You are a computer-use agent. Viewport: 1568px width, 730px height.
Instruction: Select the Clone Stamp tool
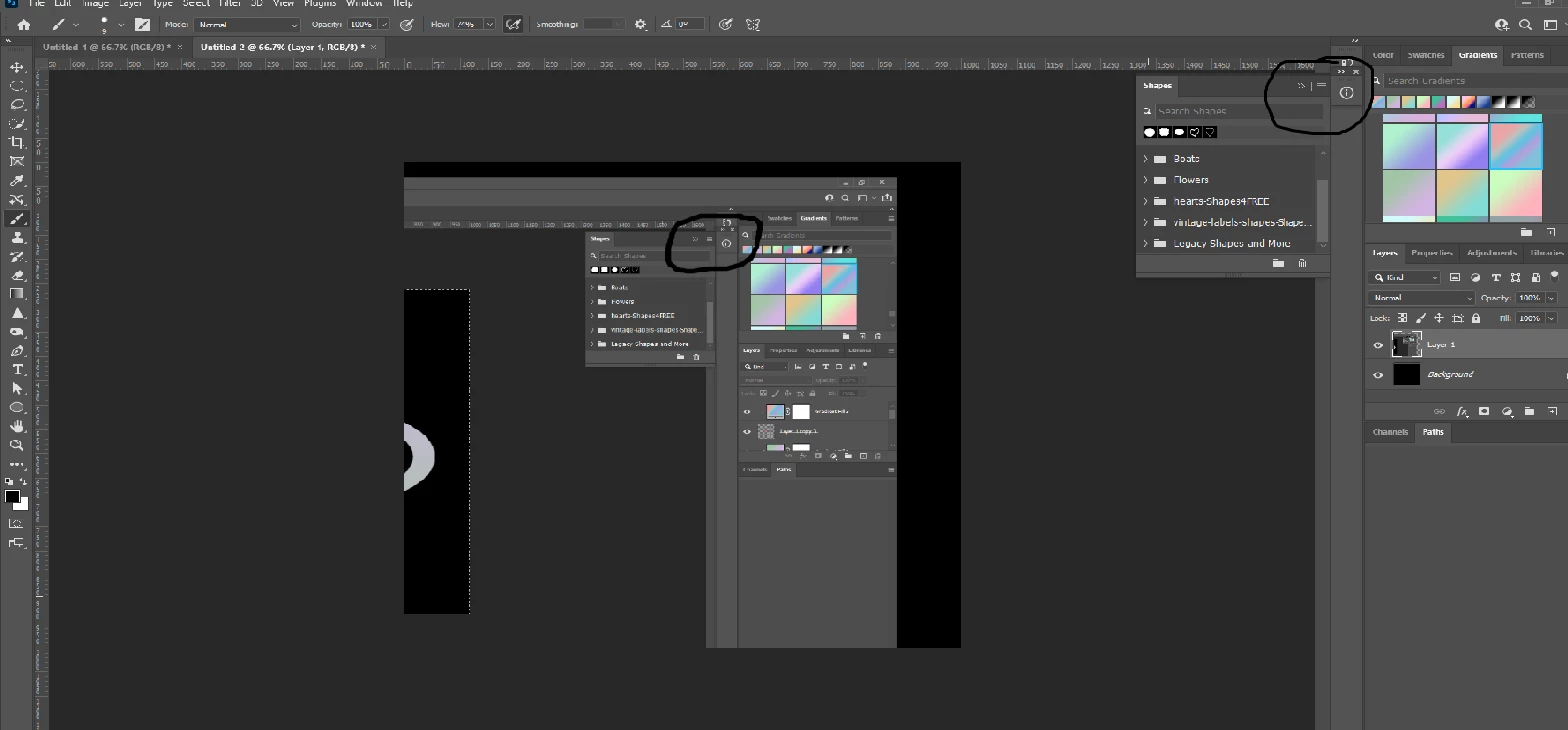(x=17, y=238)
